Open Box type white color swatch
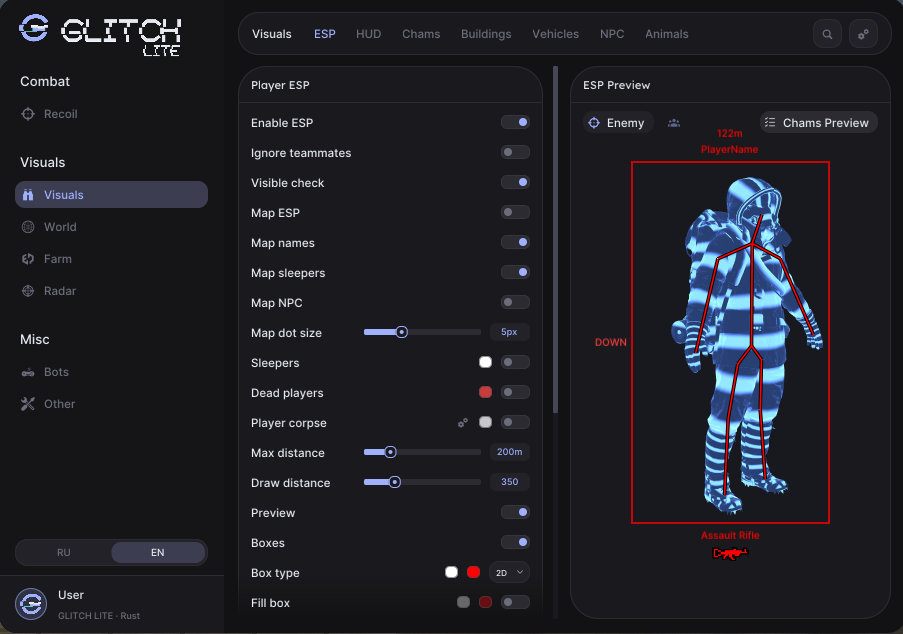 [452, 572]
